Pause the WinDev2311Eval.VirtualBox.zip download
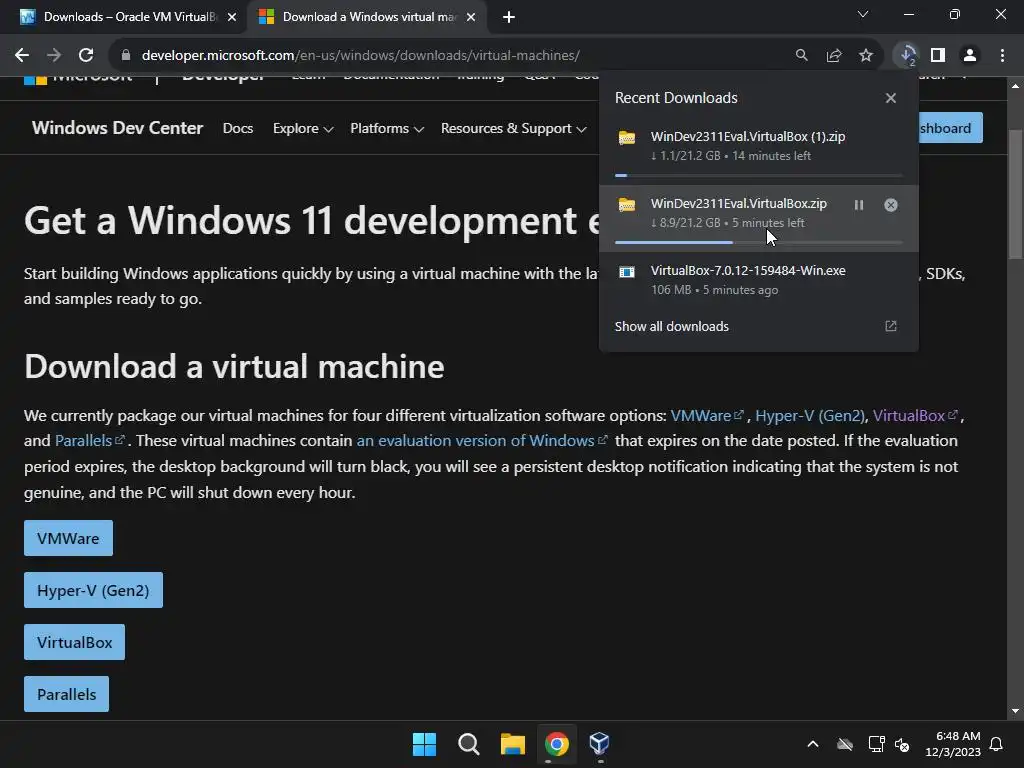This screenshot has width=1024, height=768. point(859,205)
